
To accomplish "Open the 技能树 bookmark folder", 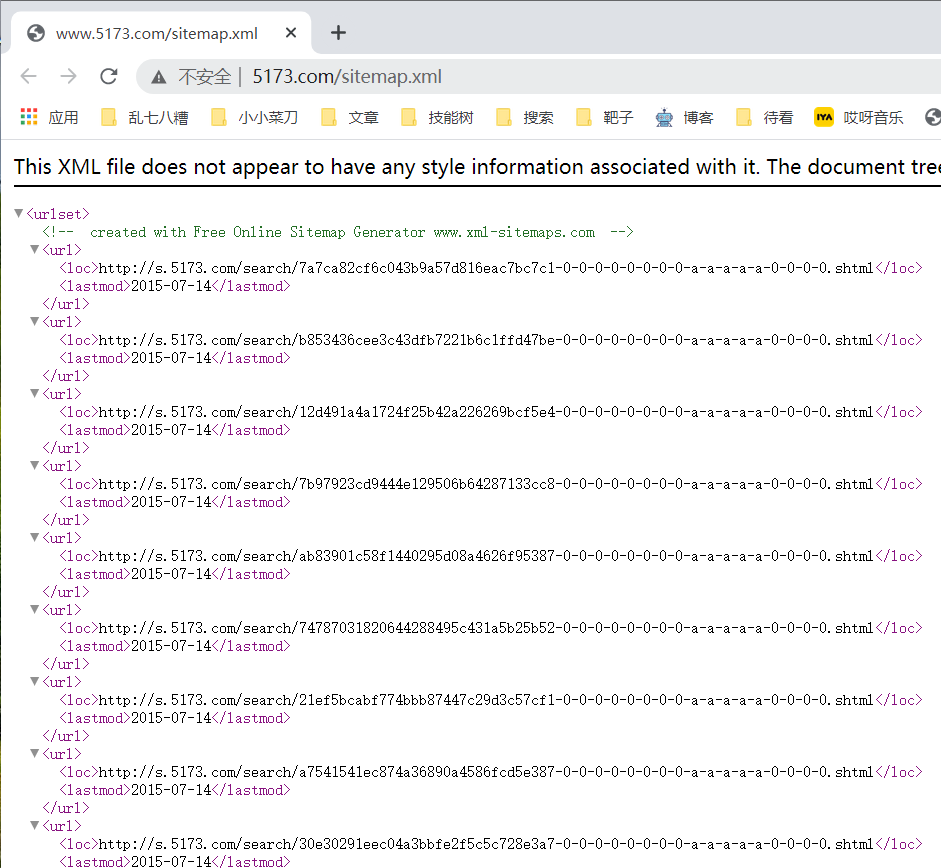I will tap(437, 117).
